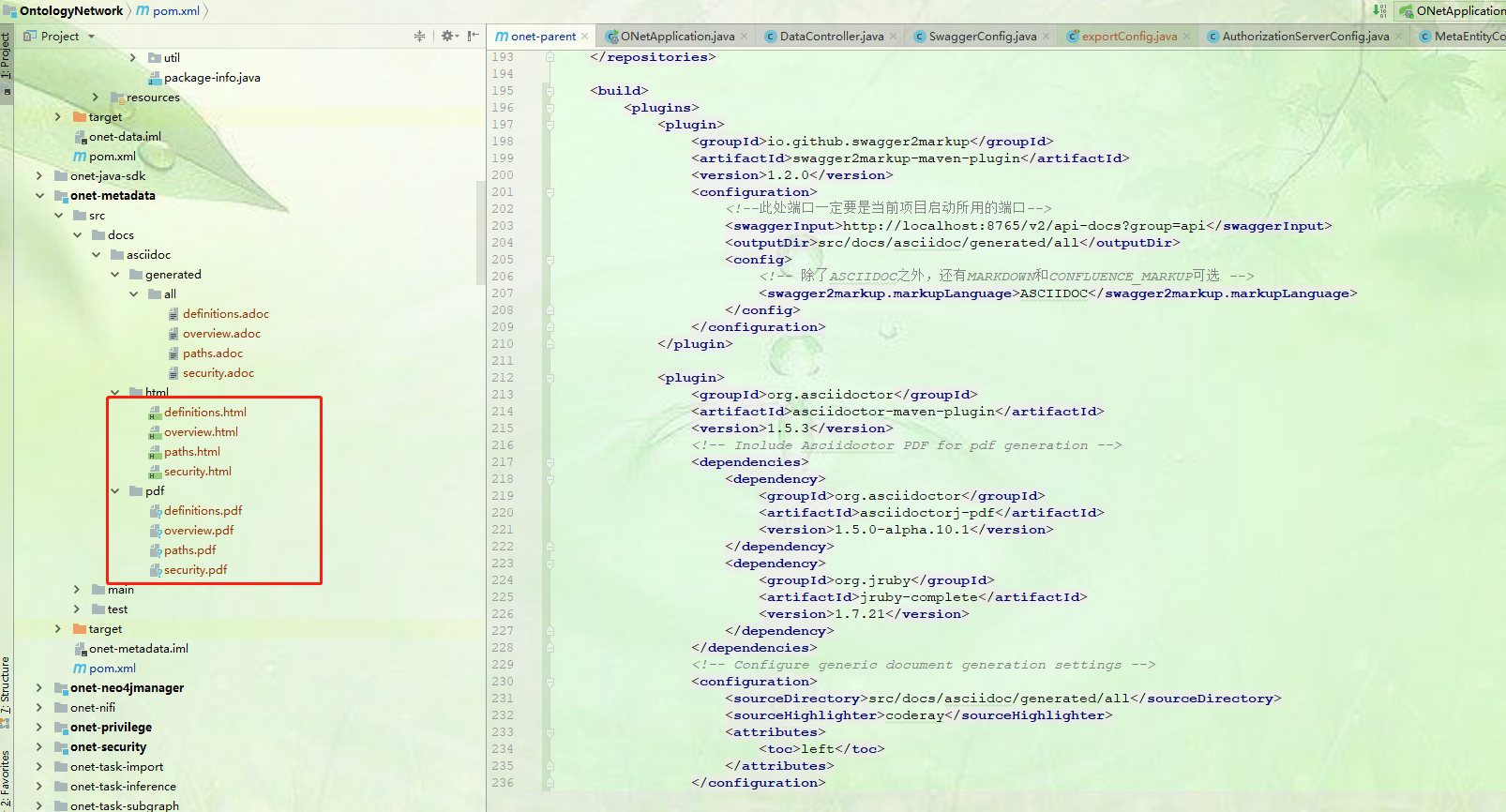Toggle the Structure tool window side tab

6,692
